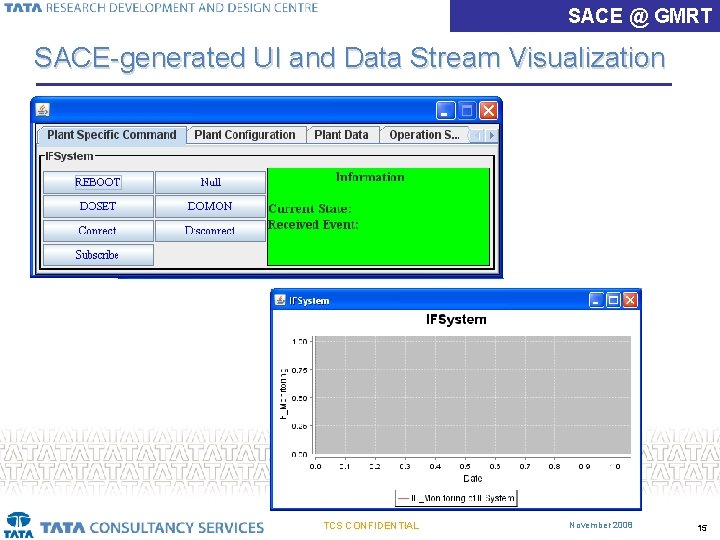Click the IFSystem window title text
The image size is (720, 540).
coord(309,301)
